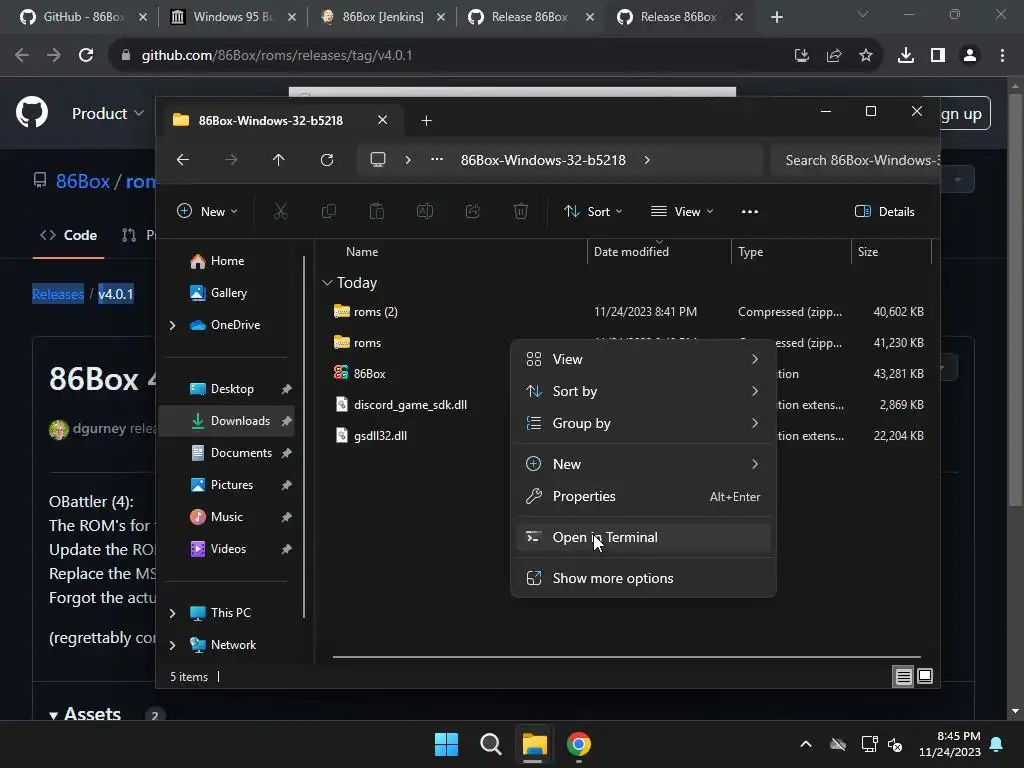The height and width of the screenshot is (768, 1024).
Task: Bookmark this page with the star icon
Action: coord(866,56)
